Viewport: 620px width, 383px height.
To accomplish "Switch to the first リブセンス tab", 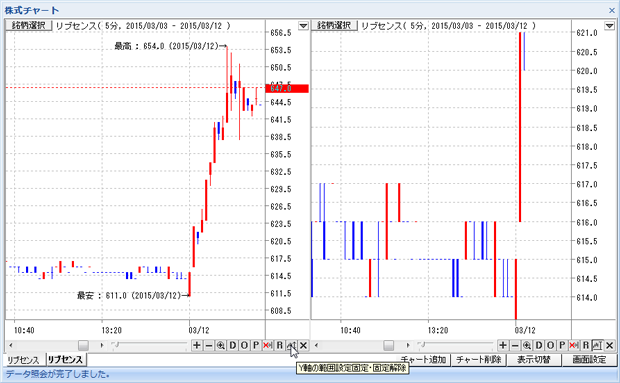I will 23,360.
